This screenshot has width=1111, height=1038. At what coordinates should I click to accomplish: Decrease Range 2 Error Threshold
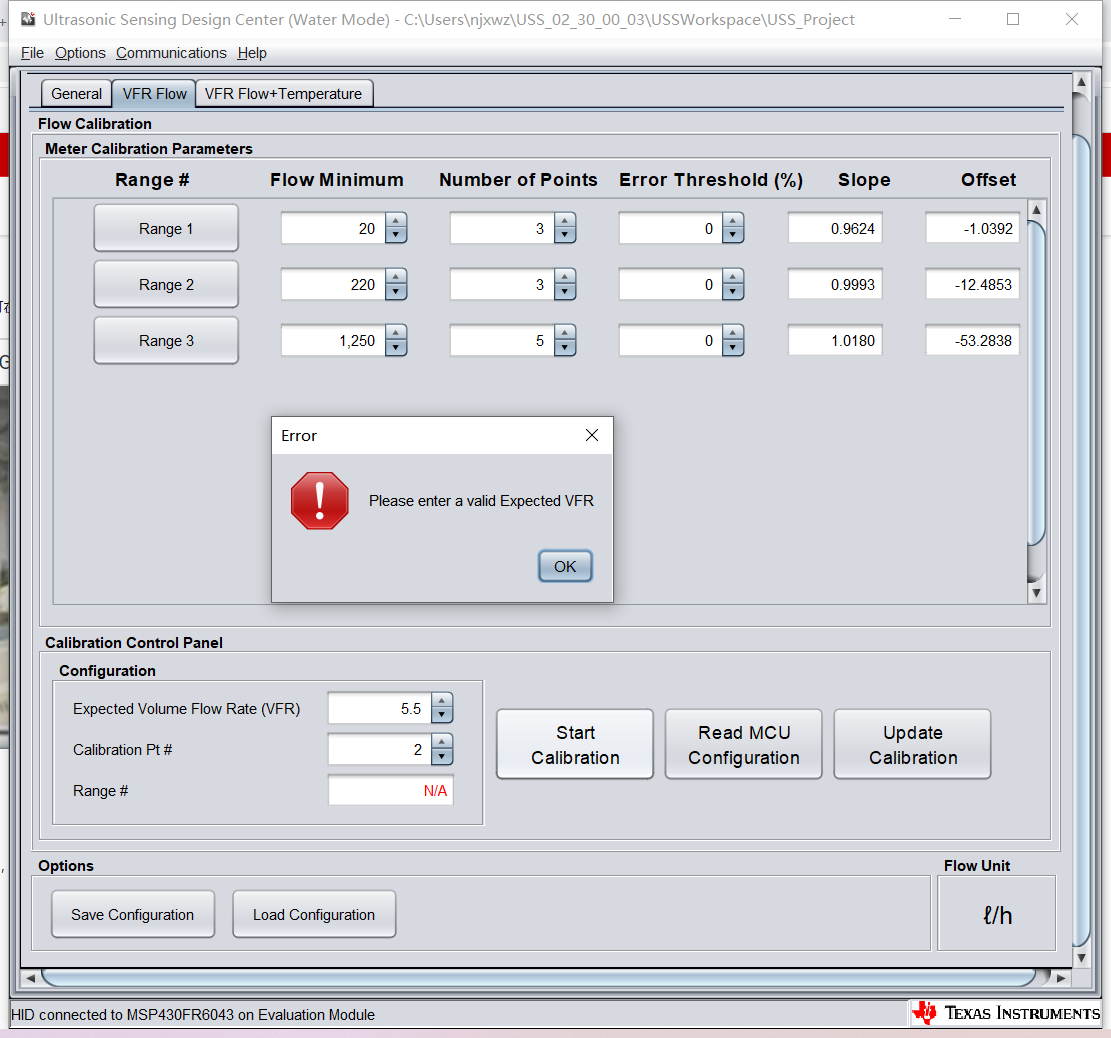pyautogui.click(x=733, y=292)
